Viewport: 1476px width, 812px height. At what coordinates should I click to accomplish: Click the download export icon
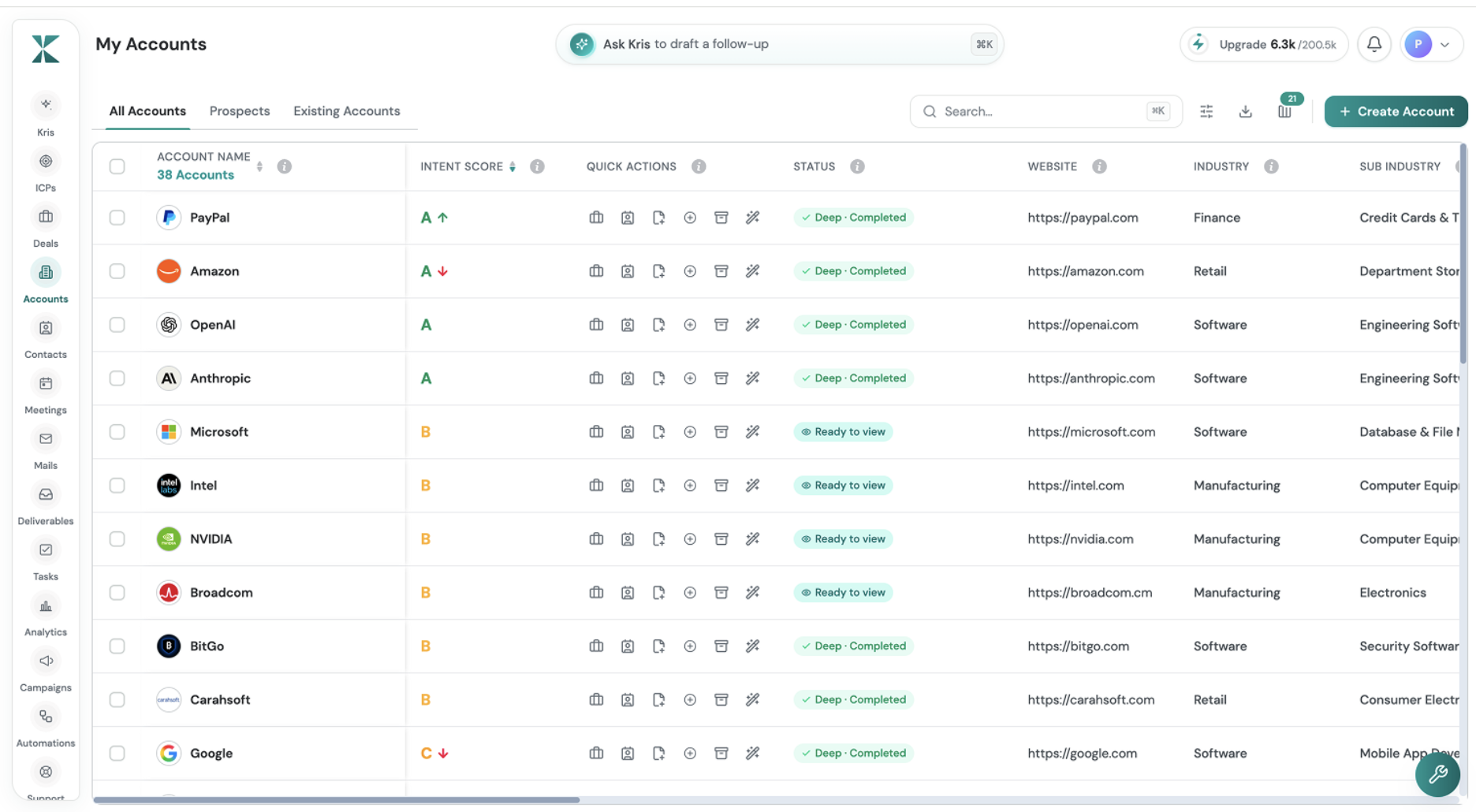coord(1246,111)
